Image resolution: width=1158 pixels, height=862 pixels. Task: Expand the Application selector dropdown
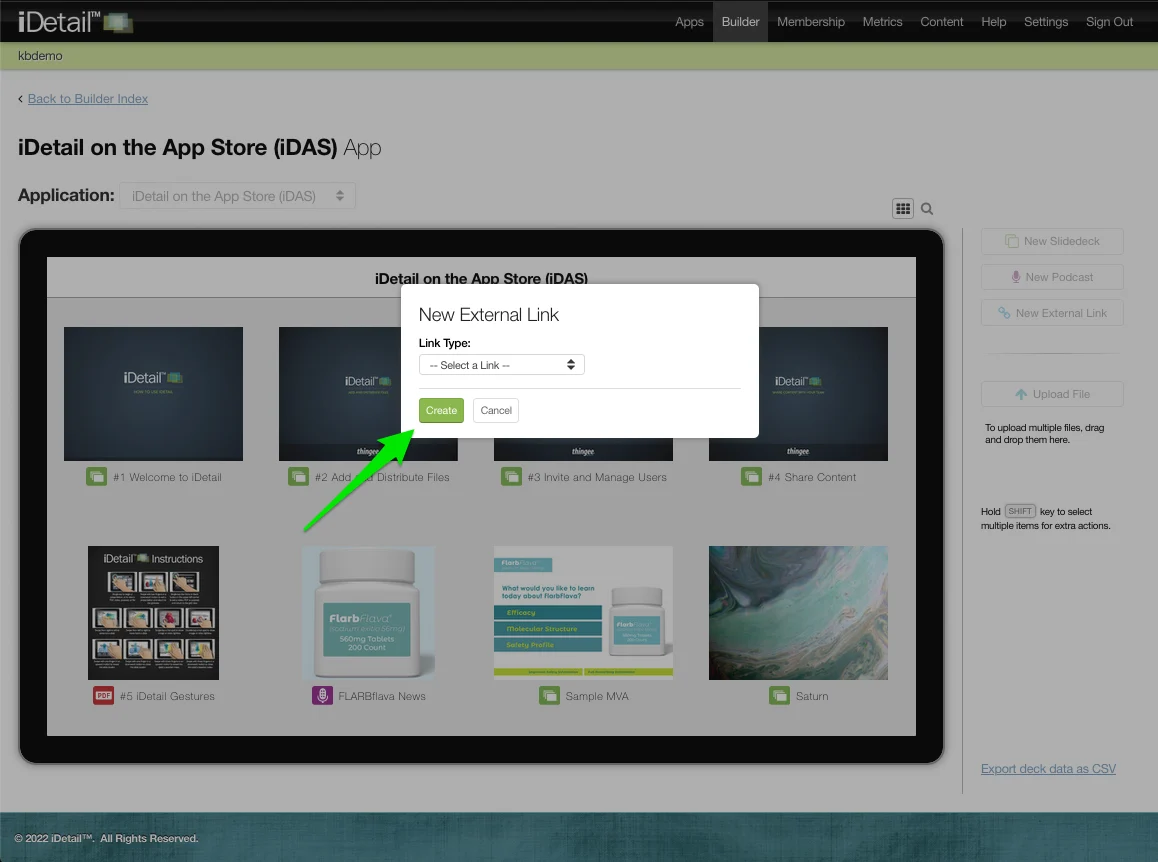[x=238, y=196]
